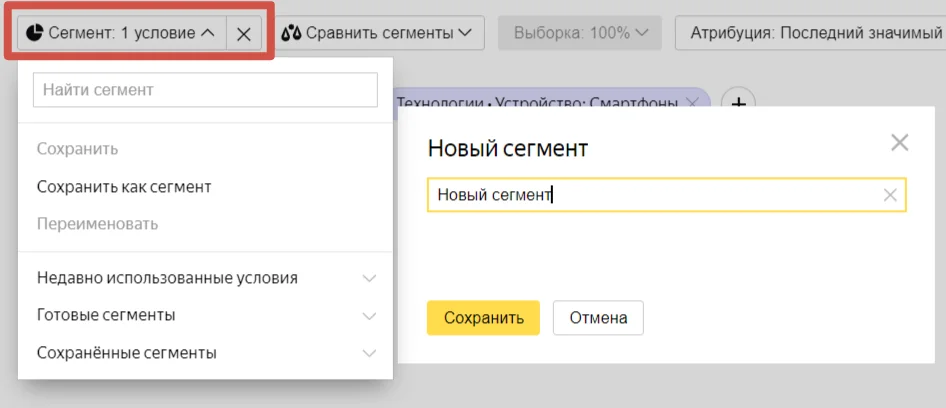
Task: Clear the segment with the X next to Сегмент
Action: coord(244,34)
